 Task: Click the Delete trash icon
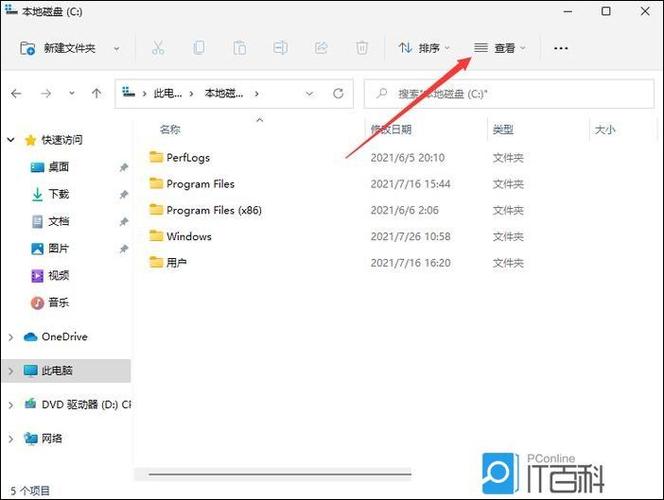coord(362,48)
